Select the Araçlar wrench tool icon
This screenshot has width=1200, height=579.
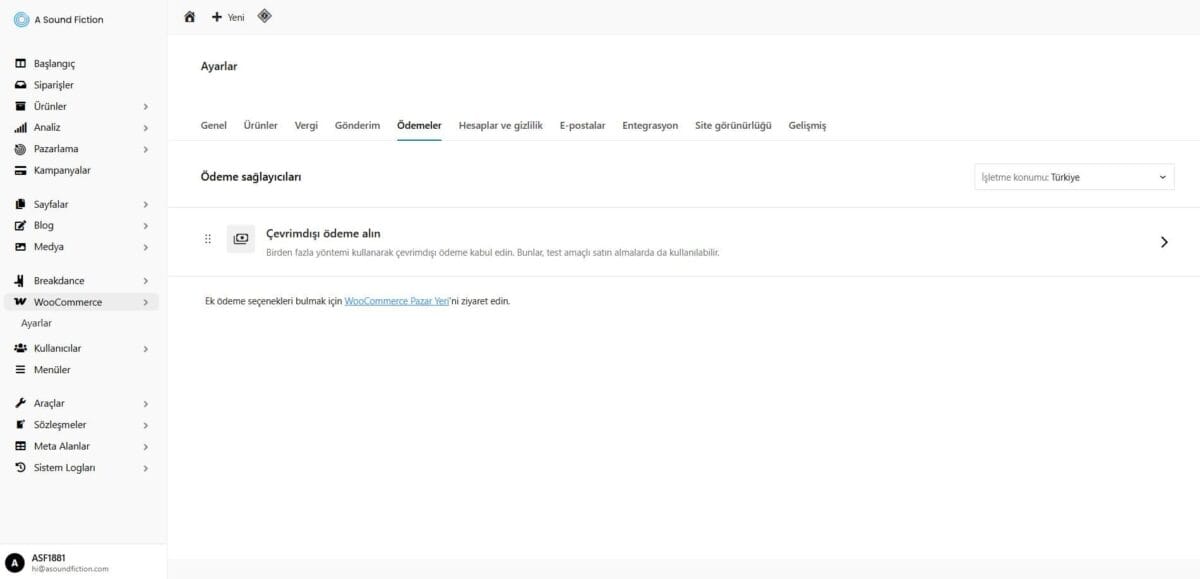[20, 403]
